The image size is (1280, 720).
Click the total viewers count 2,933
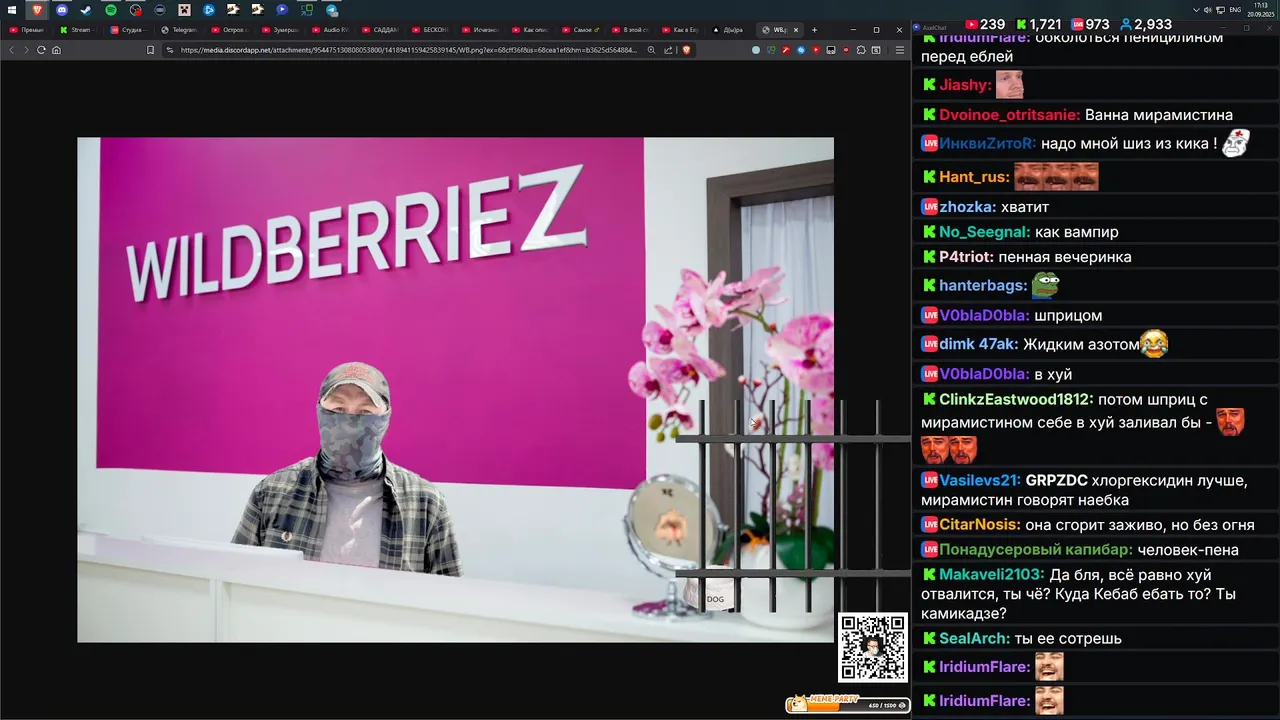pos(1146,24)
